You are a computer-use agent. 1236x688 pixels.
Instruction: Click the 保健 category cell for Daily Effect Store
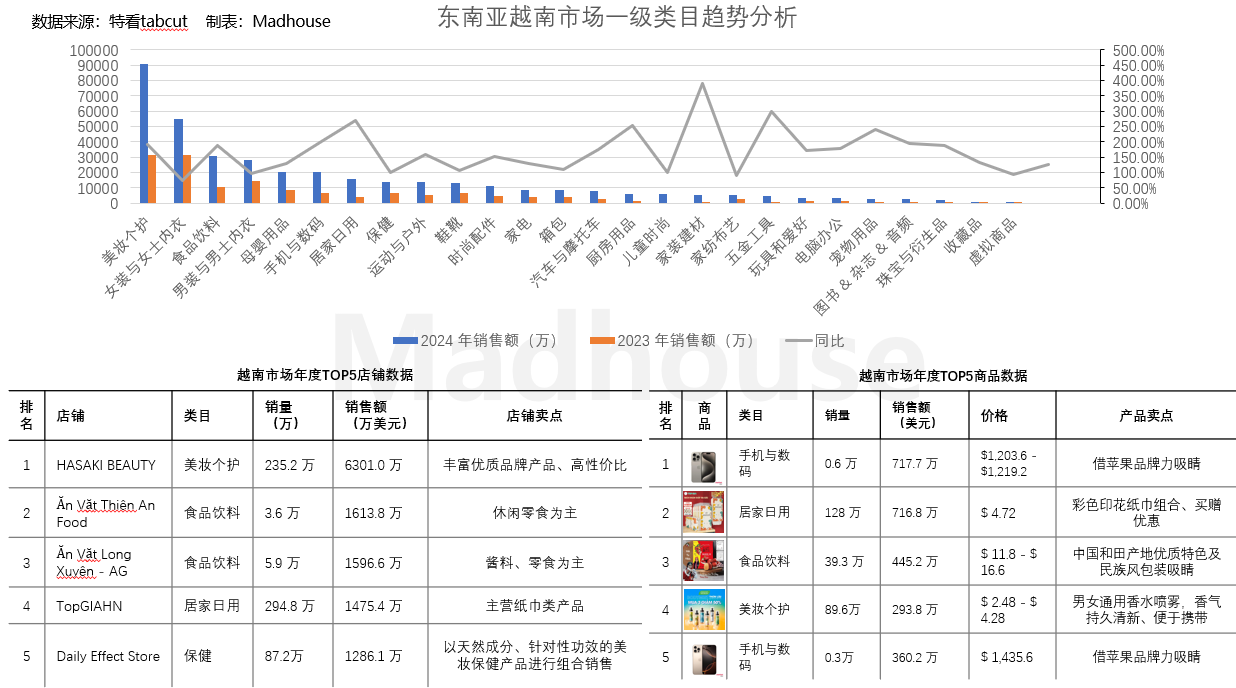(199, 656)
